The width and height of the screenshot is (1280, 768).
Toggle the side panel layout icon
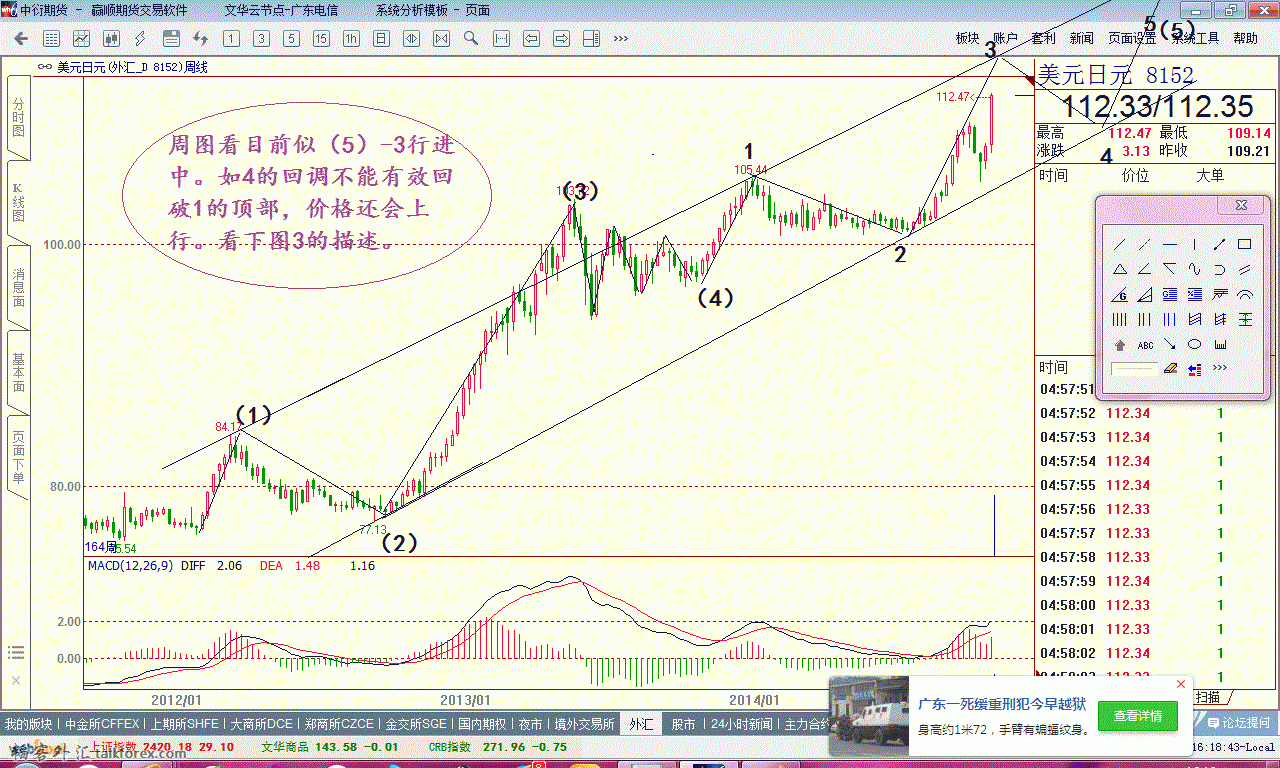click(x=591, y=39)
